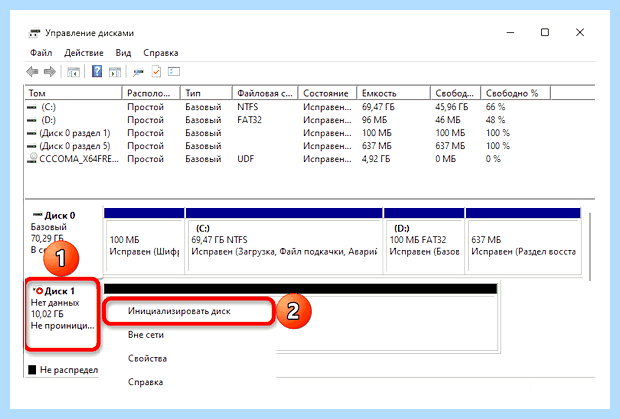Click the disk pane vertical scrollbar
620x419 pixels.
(x=590, y=247)
